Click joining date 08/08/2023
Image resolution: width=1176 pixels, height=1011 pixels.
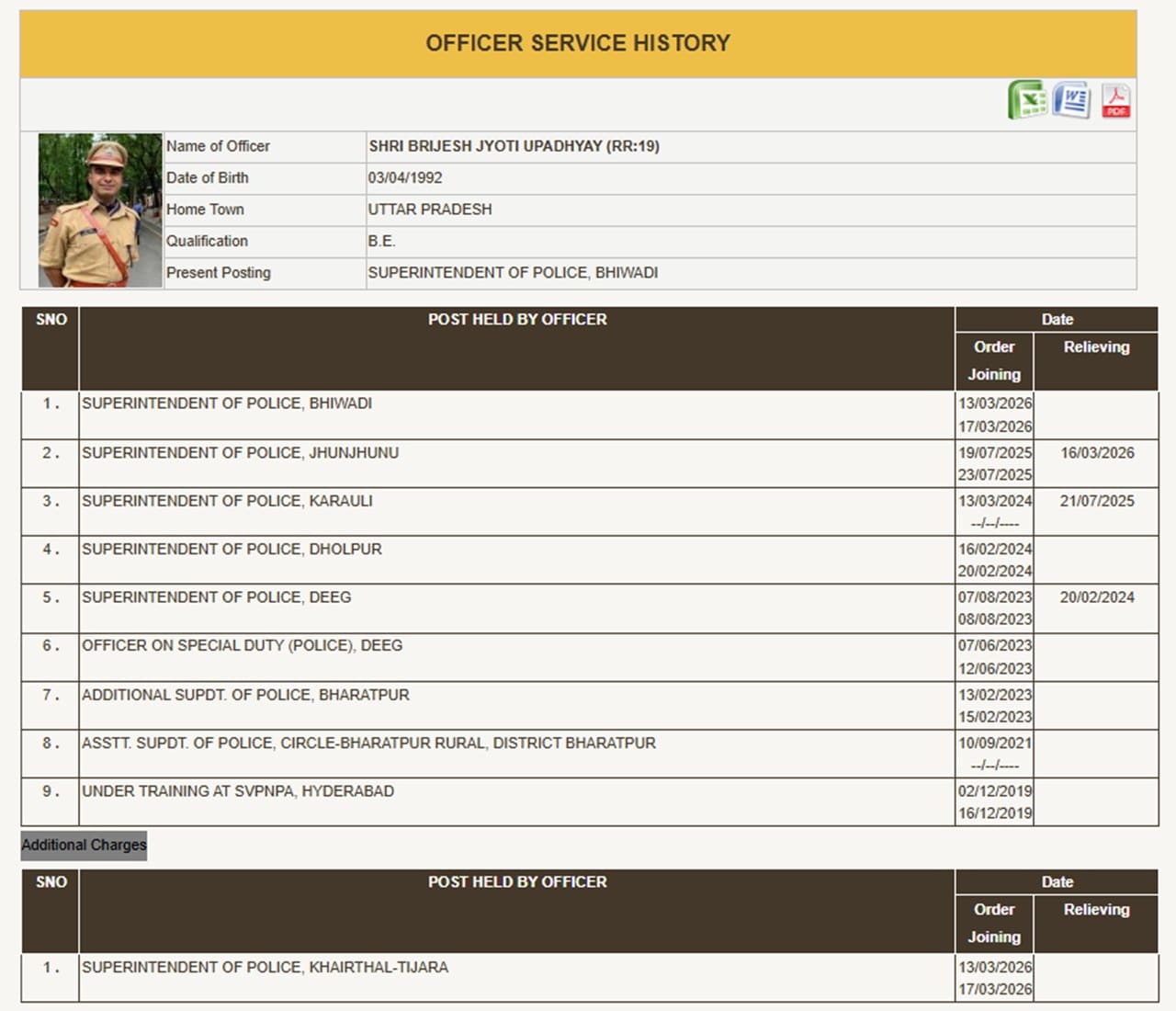point(995,619)
